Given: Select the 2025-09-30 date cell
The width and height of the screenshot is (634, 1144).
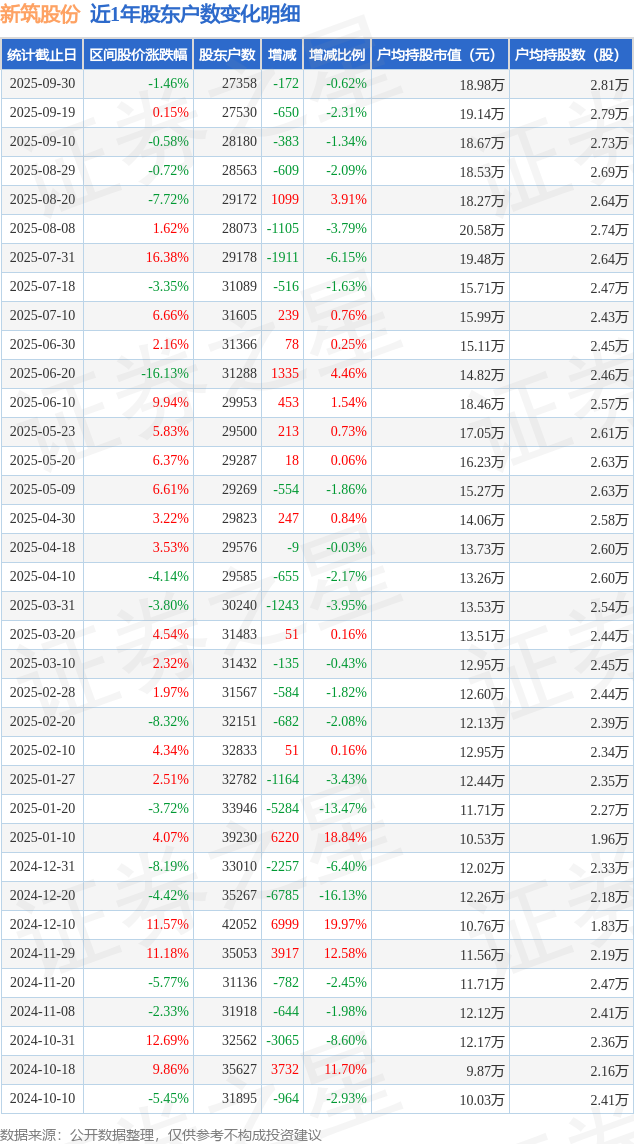Looking at the screenshot, I should [x=42, y=84].
